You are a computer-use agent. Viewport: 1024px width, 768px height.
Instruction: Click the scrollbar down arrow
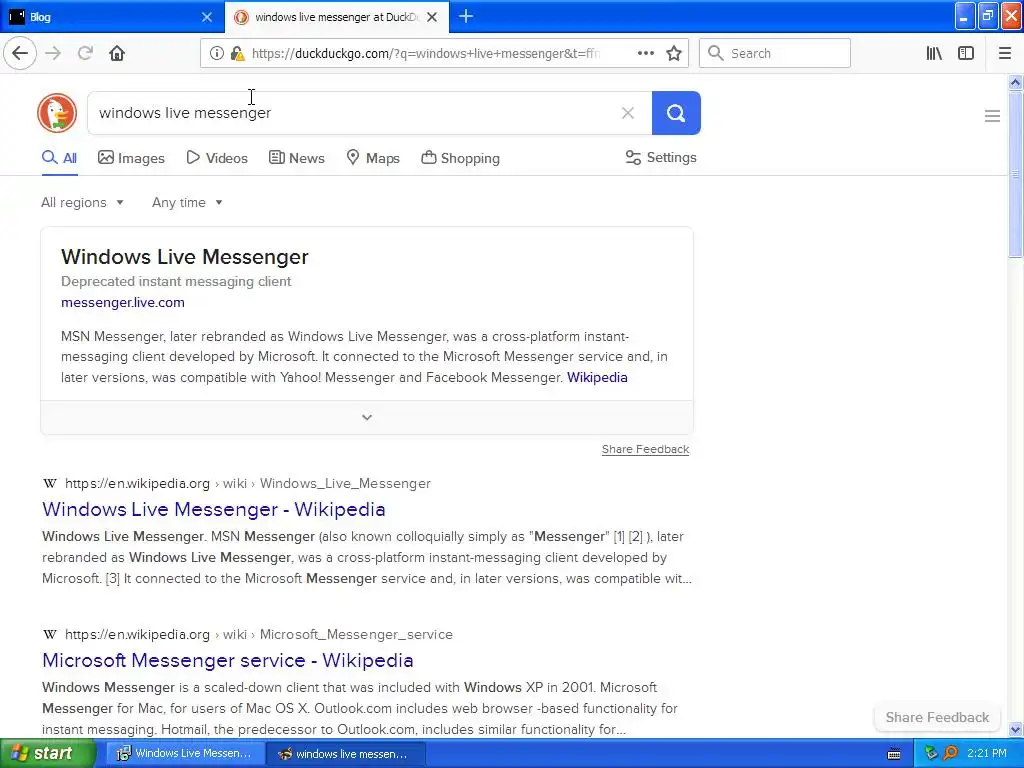pos(1015,729)
